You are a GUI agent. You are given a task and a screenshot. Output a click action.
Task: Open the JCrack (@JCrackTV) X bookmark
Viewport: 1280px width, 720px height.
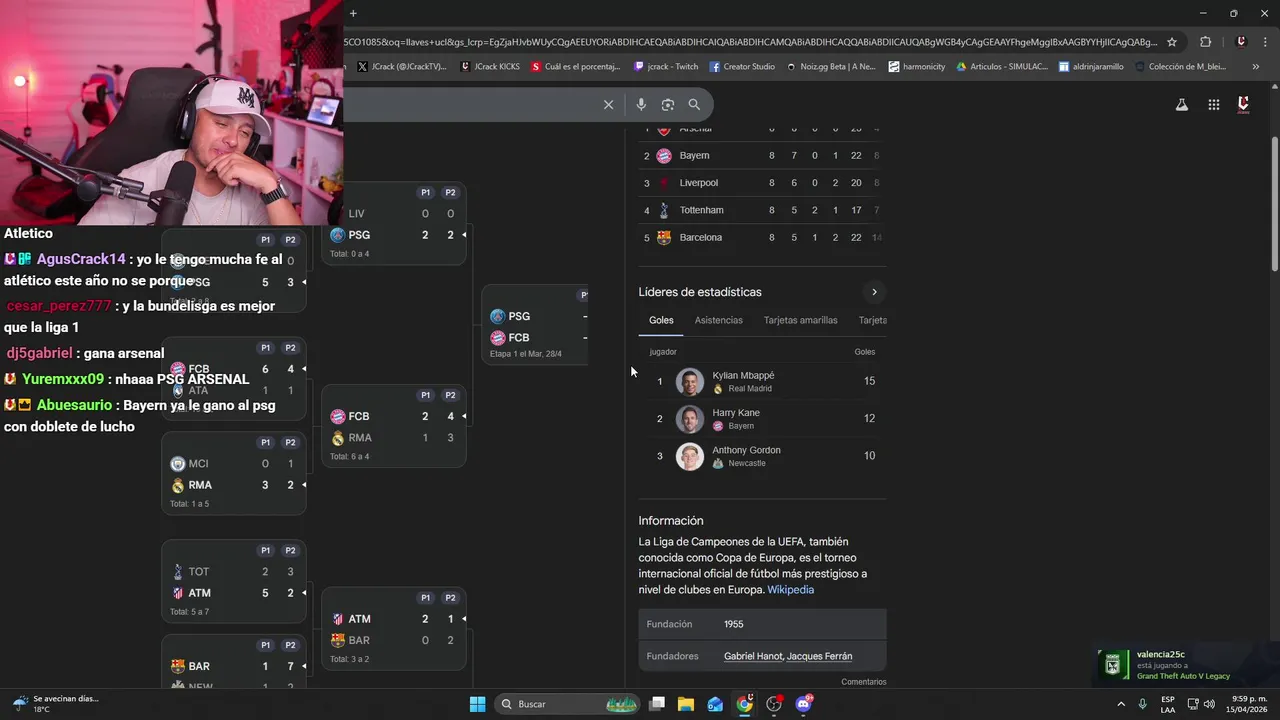coord(400,67)
